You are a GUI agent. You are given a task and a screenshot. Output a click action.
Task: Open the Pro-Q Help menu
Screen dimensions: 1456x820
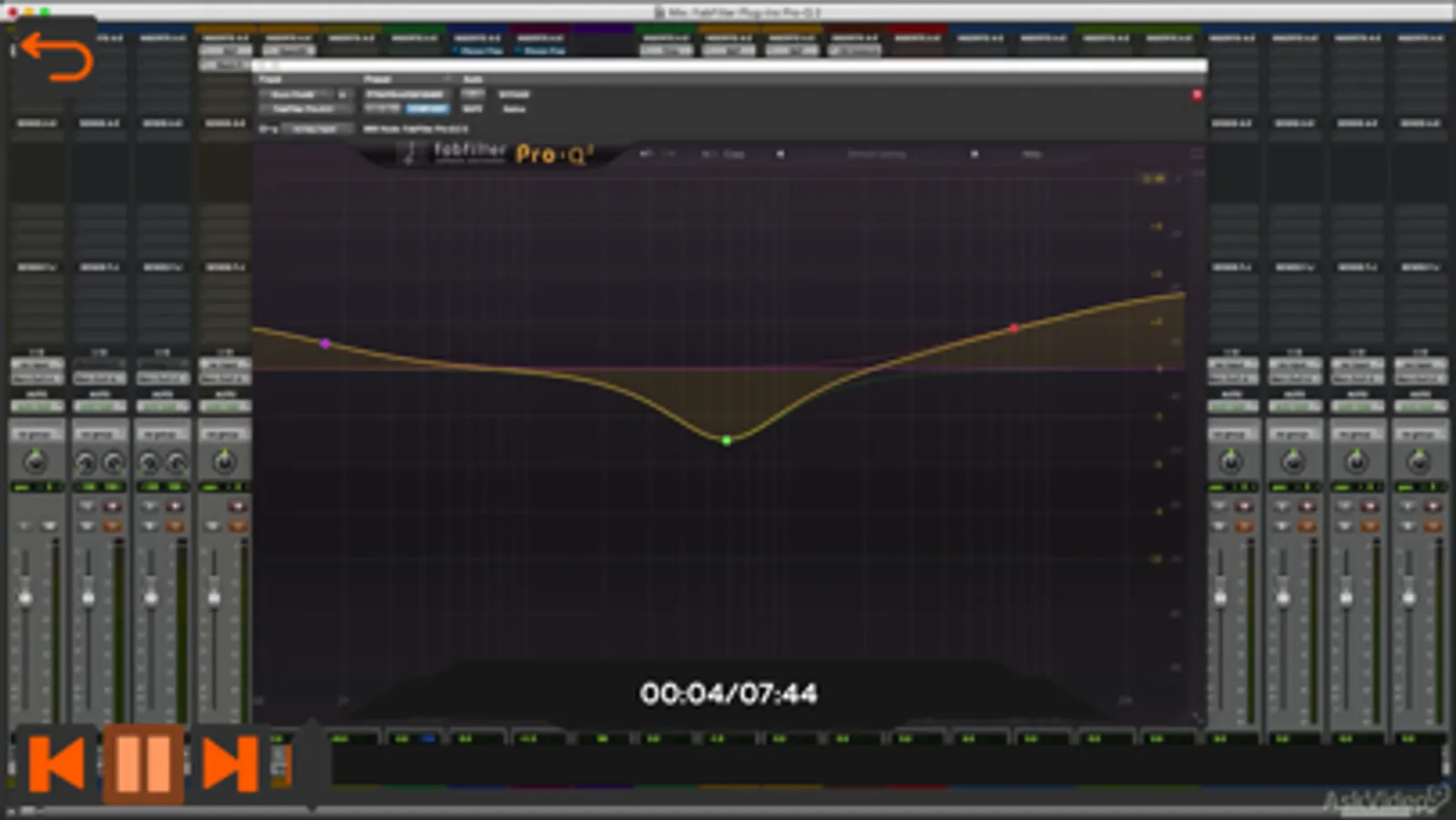pos(1032,154)
